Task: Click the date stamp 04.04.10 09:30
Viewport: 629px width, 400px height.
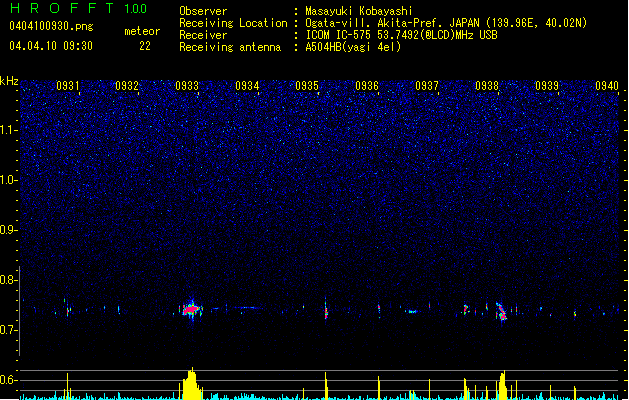Action: tap(51, 46)
